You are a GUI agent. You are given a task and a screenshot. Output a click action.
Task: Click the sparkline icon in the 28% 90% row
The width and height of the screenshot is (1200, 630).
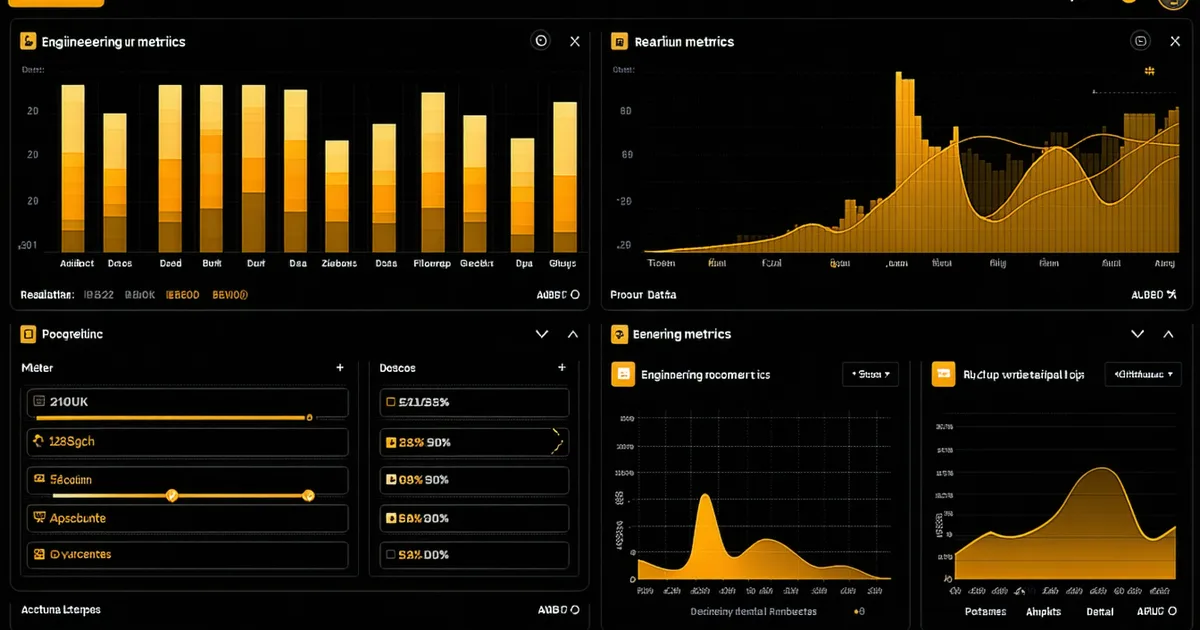pos(557,440)
